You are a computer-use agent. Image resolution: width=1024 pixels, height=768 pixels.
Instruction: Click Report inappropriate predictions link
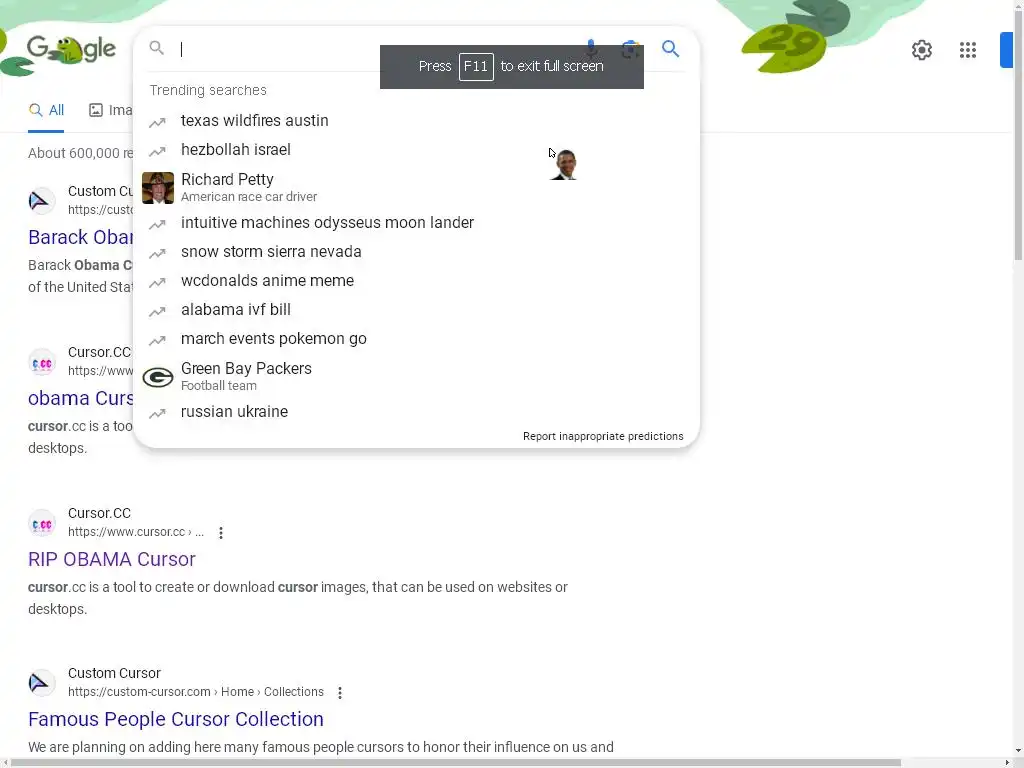(x=603, y=436)
